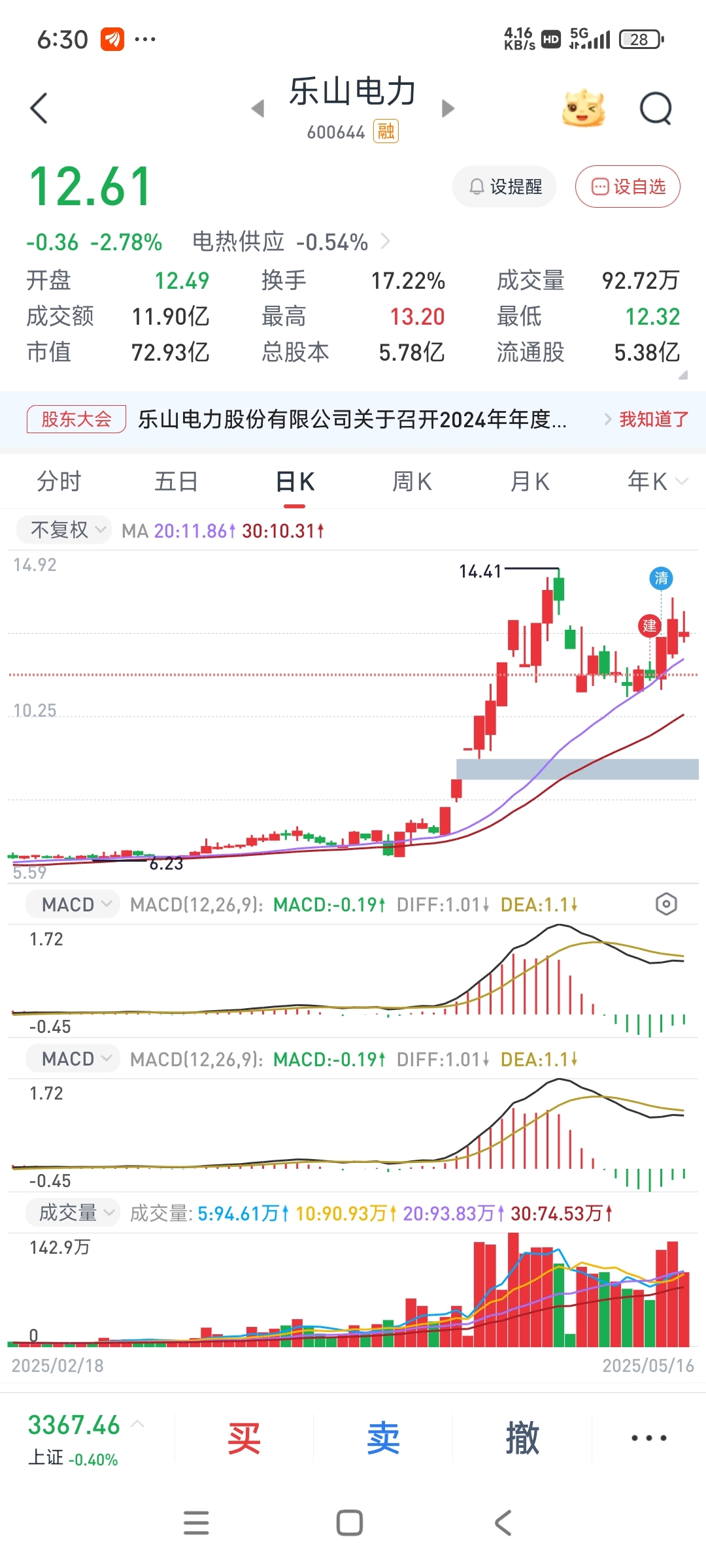The width and height of the screenshot is (706, 1568).
Task: Tap the chart end date 2025/05/16
Action: (x=648, y=1365)
